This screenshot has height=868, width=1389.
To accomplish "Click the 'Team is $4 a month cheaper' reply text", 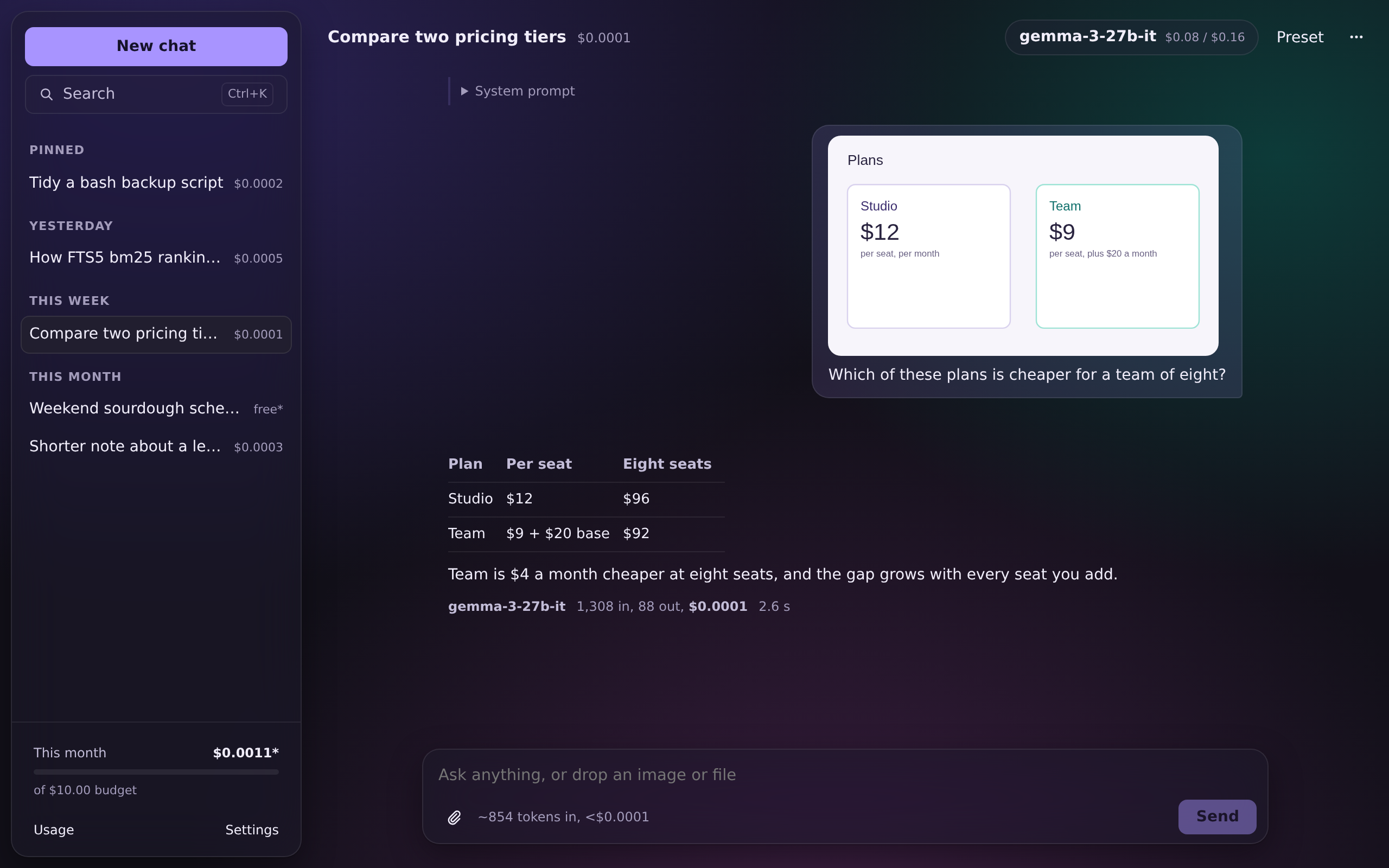I will point(782,575).
